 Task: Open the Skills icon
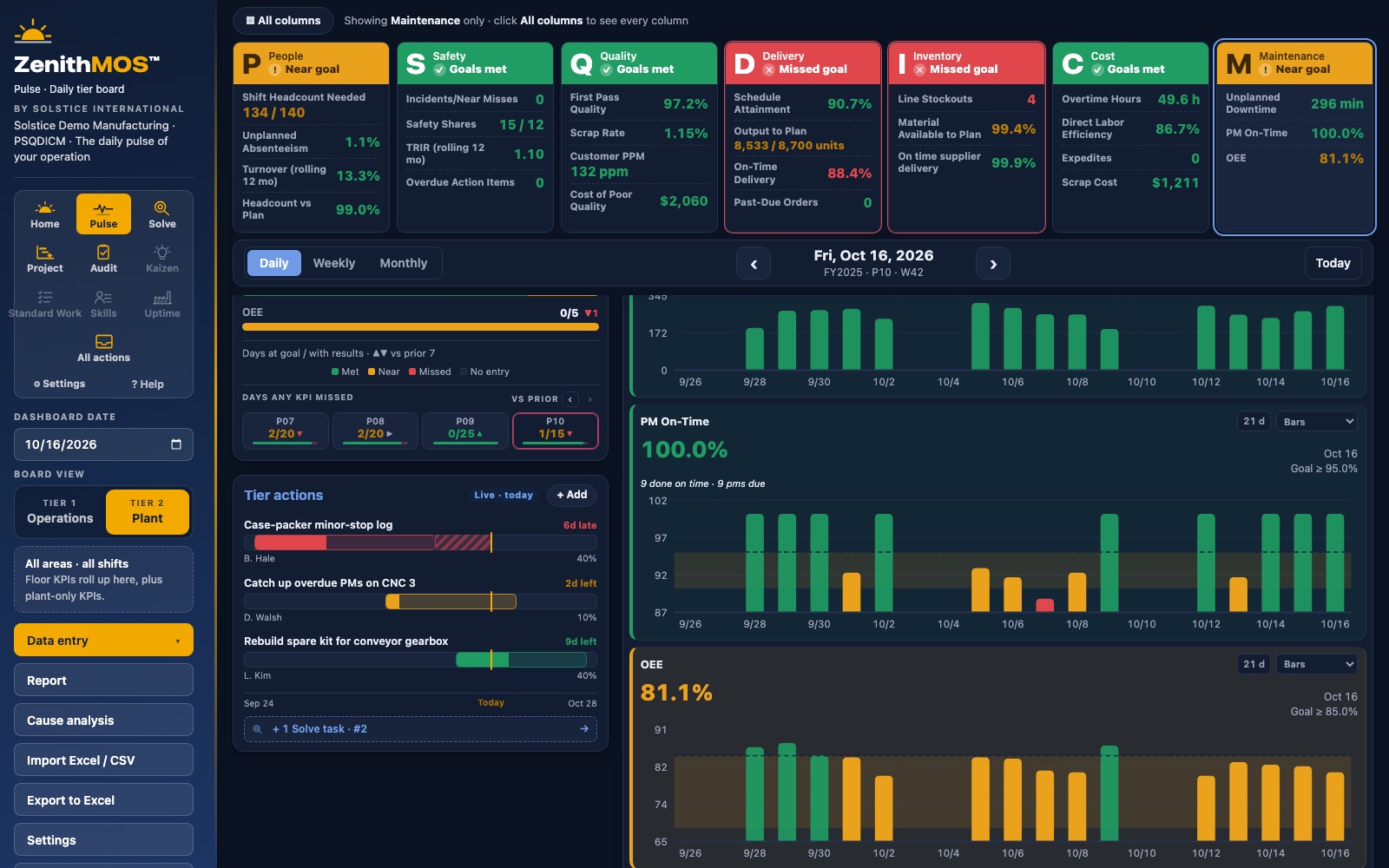click(x=103, y=304)
